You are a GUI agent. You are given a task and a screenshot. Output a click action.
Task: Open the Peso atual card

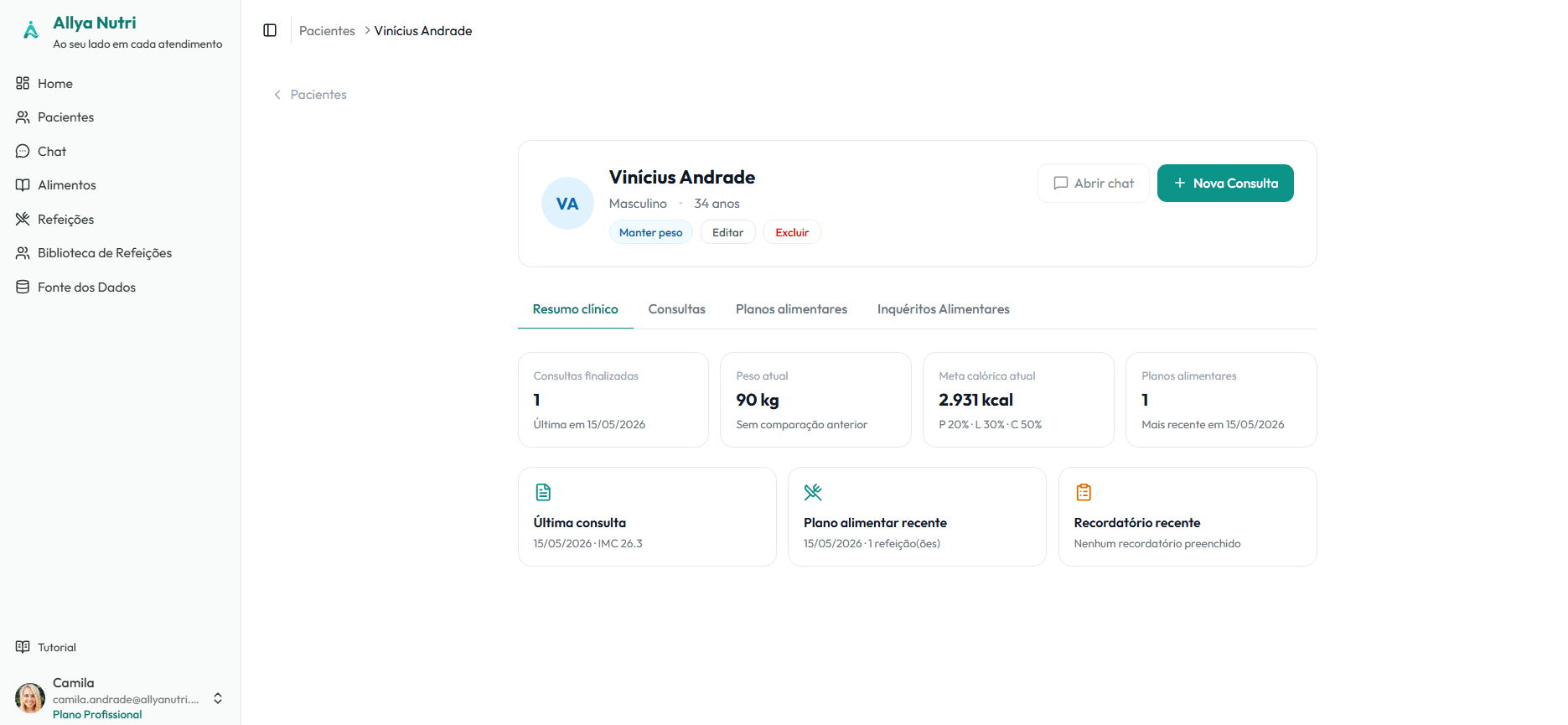[x=815, y=400]
